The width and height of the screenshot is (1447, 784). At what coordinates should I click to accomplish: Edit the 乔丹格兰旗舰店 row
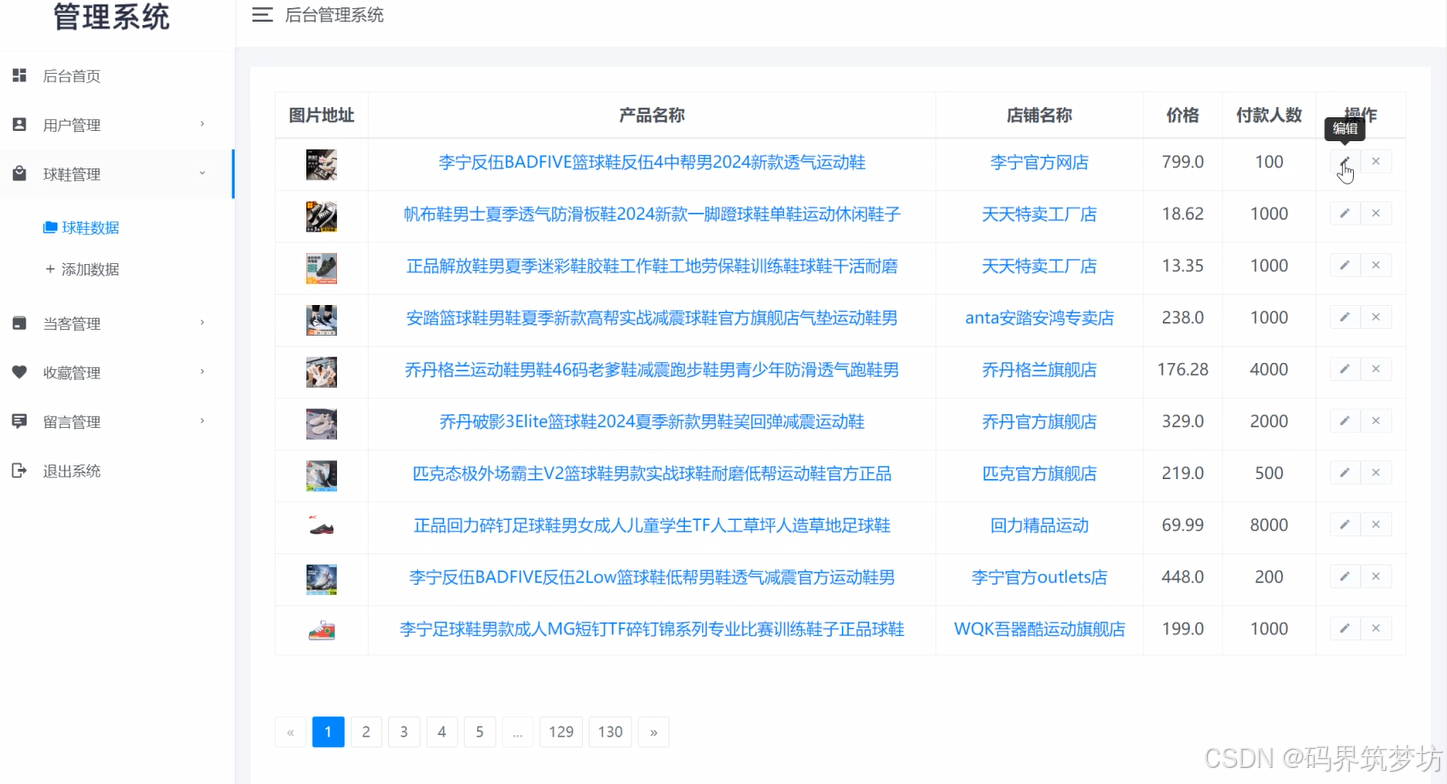(1344, 370)
